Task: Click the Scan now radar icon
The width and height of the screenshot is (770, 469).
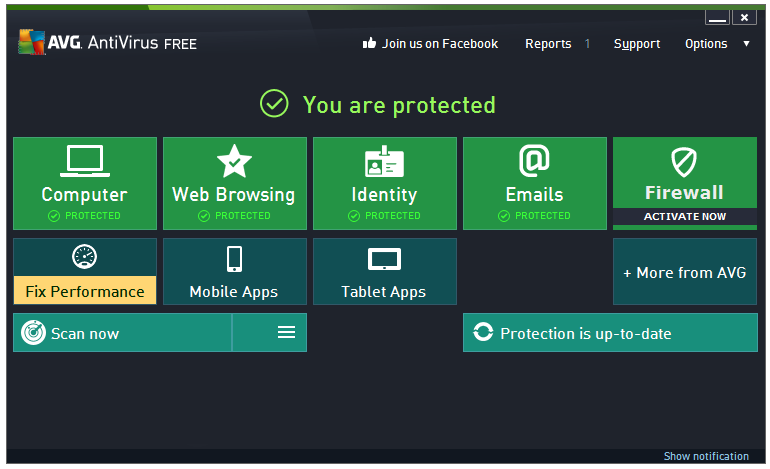Action: (x=33, y=333)
